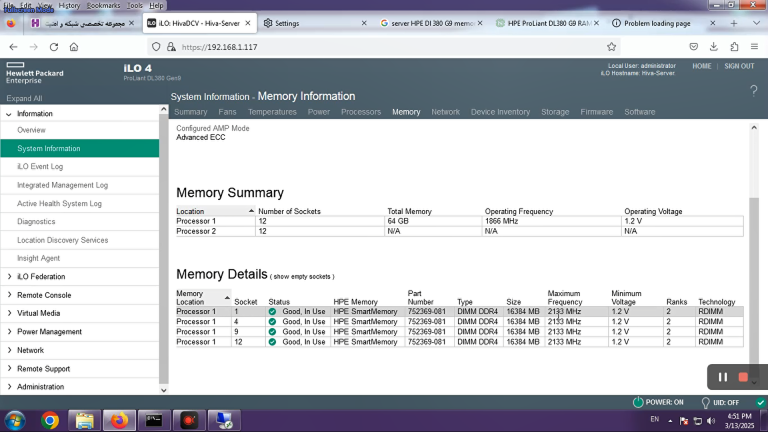The image size is (768, 432).
Task: Go to iLO HOME link
Action: (701, 66)
